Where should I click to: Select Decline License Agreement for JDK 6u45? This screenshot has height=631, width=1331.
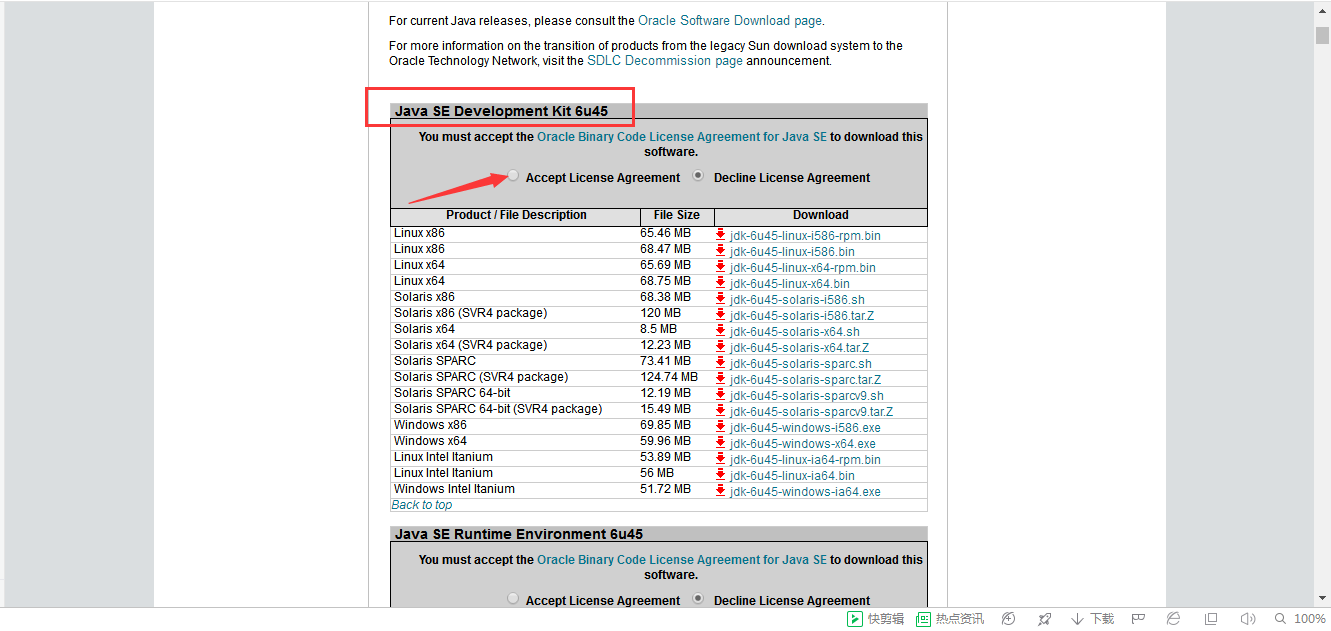[x=699, y=176]
